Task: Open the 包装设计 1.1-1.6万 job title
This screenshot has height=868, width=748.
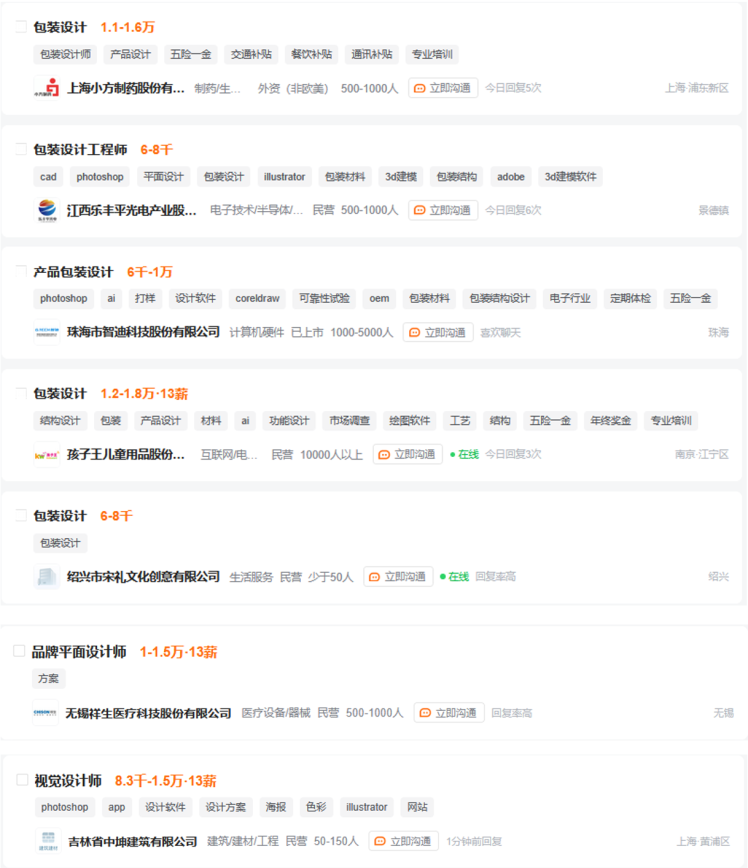Action: tap(60, 27)
